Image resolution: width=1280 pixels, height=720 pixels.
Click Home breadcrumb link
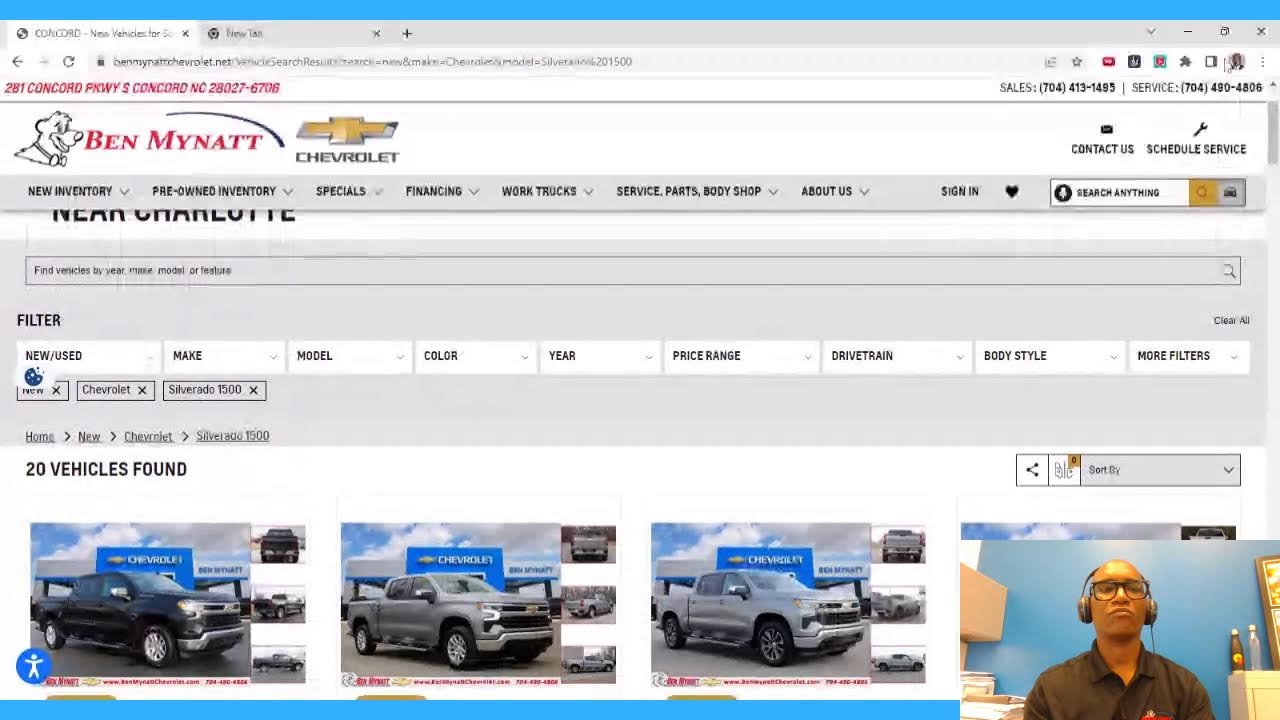(x=40, y=437)
